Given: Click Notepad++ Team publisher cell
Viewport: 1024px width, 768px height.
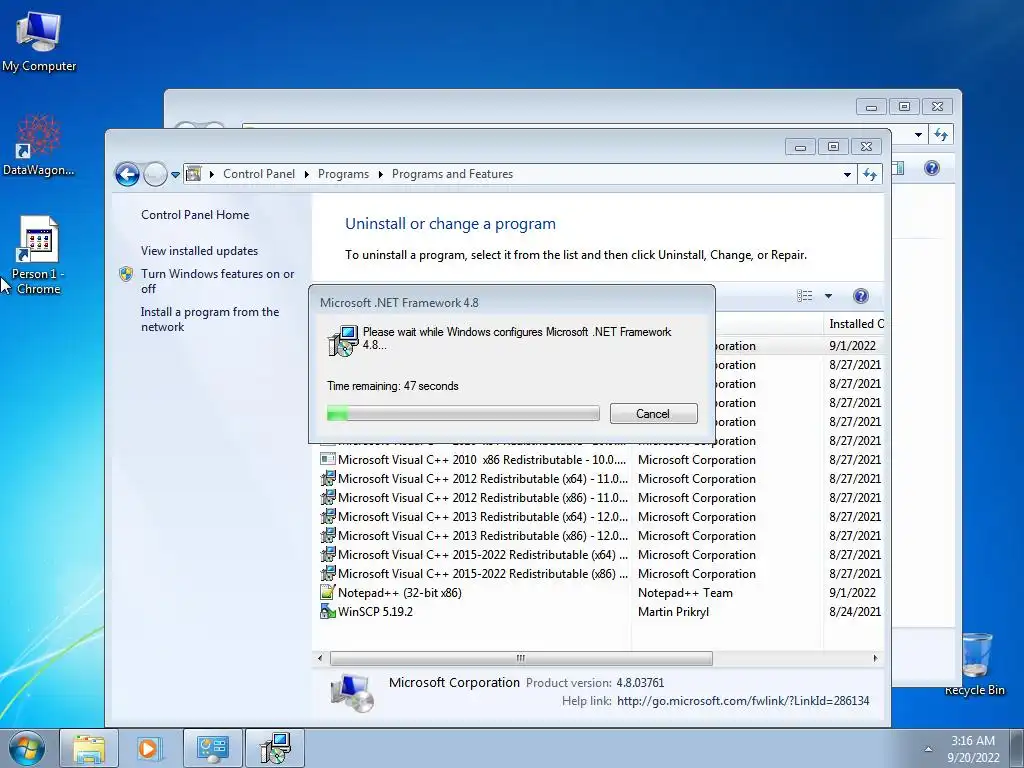Looking at the screenshot, I should point(685,593).
